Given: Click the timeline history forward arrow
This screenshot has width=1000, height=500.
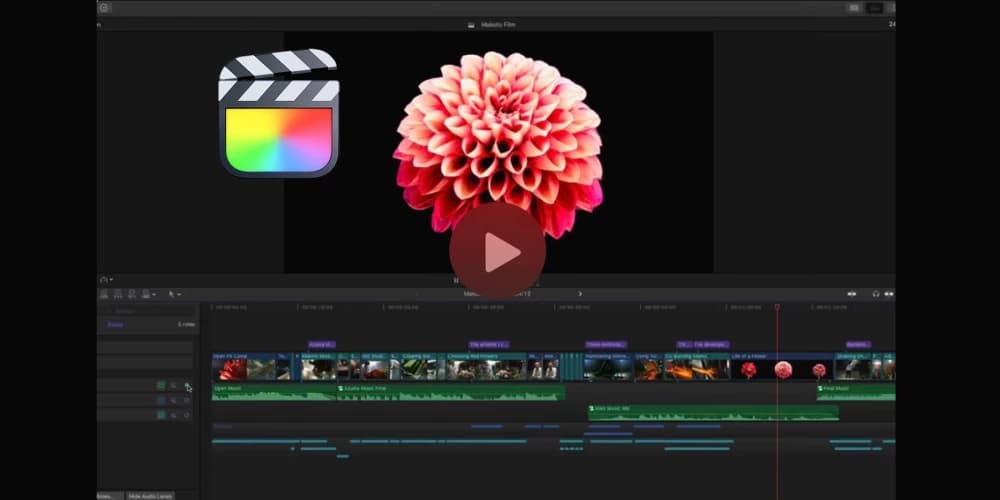Looking at the screenshot, I should point(580,294).
